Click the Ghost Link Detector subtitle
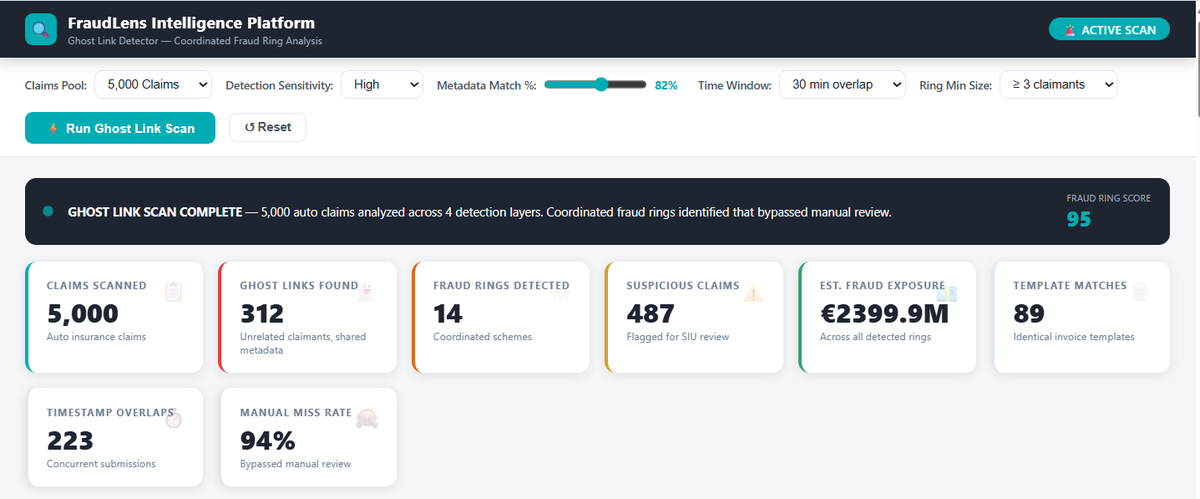Viewport: 1200px width, 499px height. (x=194, y=41)
